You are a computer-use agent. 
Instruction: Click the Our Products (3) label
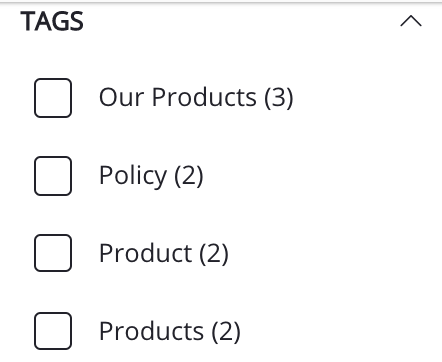(x=196, y=97)
